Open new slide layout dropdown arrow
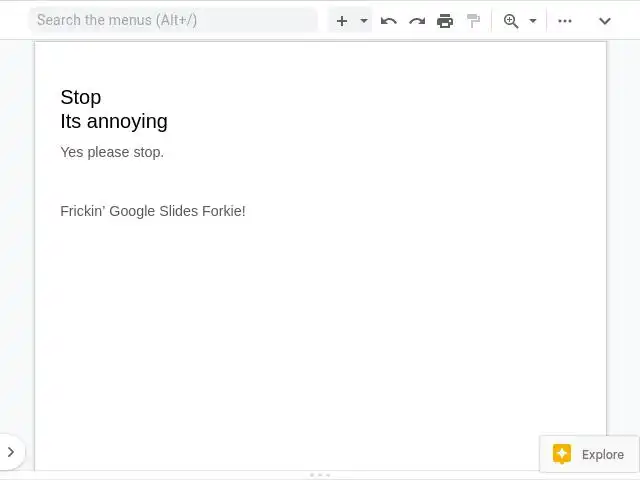The height and width of the screenshot is (480, 640). tap(364, 21)
